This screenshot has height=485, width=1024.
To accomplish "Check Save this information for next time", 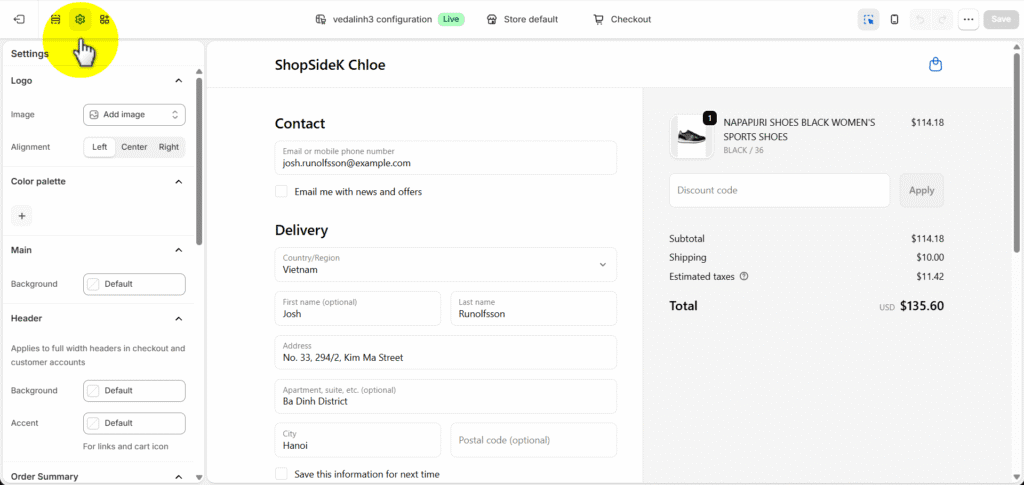I will click(x=281, y=474).
